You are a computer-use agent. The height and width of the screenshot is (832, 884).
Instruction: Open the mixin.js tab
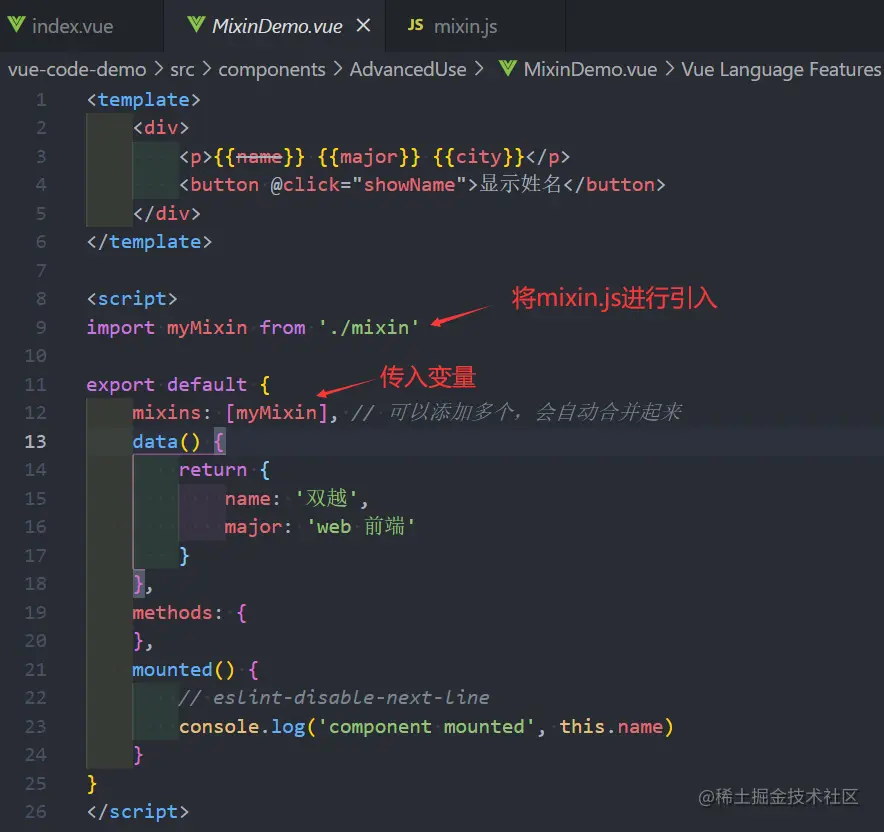coord(465,26)
